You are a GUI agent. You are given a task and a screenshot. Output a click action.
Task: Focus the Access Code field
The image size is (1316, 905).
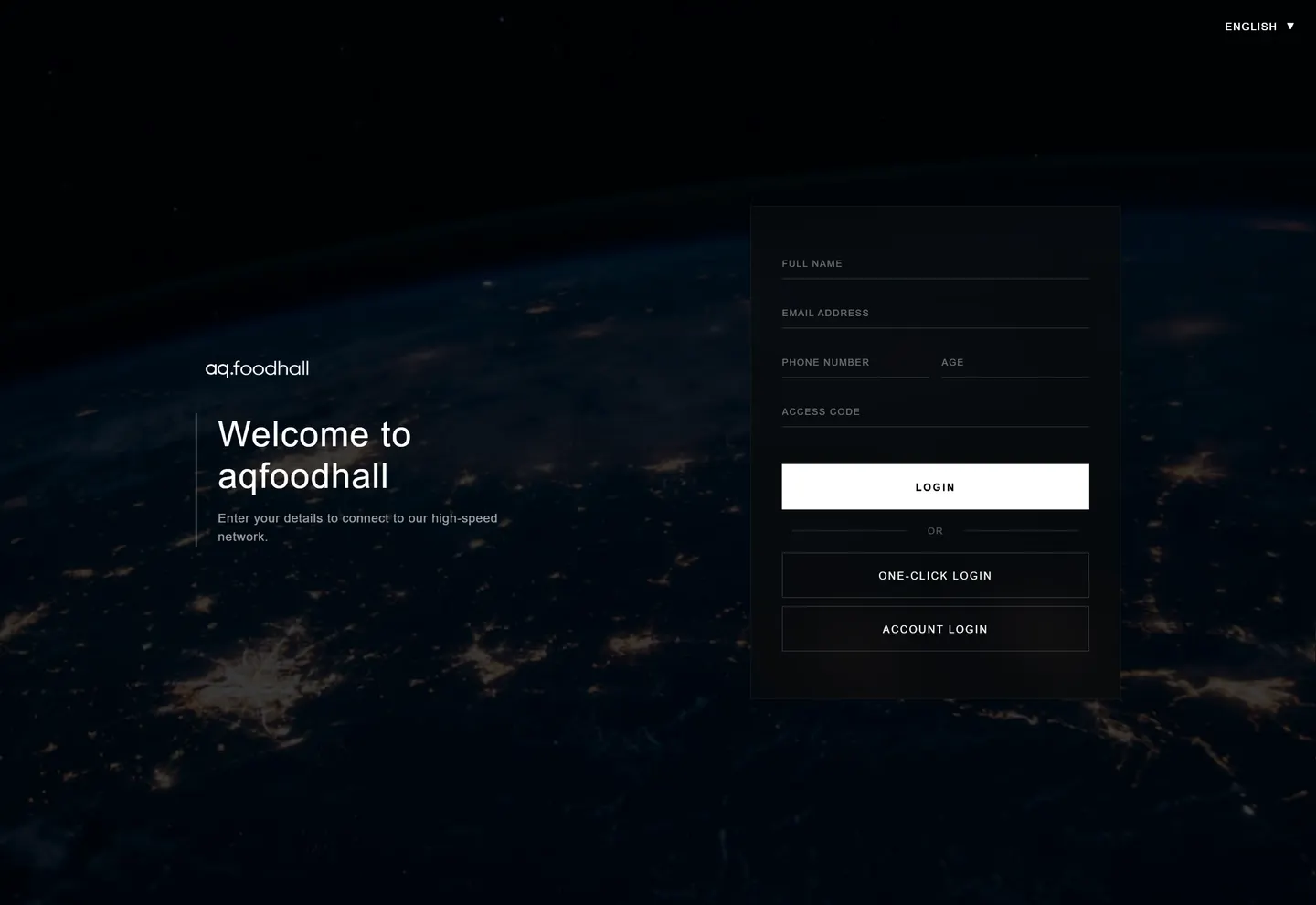tap(935, 411)
